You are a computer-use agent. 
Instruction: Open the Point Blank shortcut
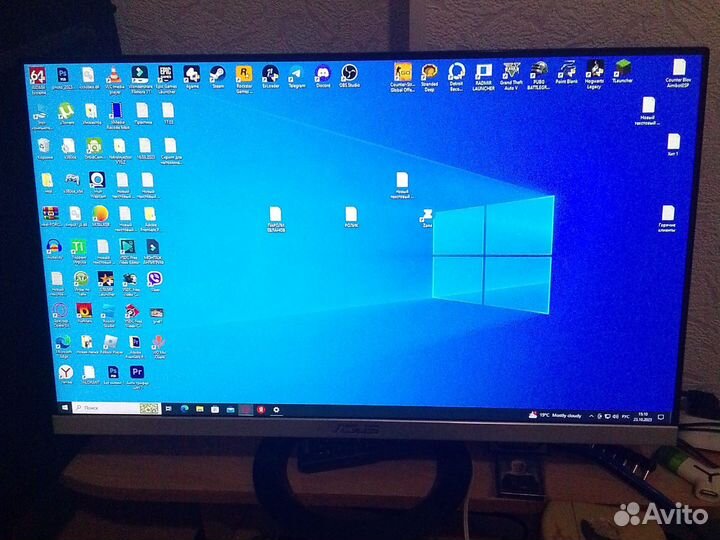(x=567, y=73)
